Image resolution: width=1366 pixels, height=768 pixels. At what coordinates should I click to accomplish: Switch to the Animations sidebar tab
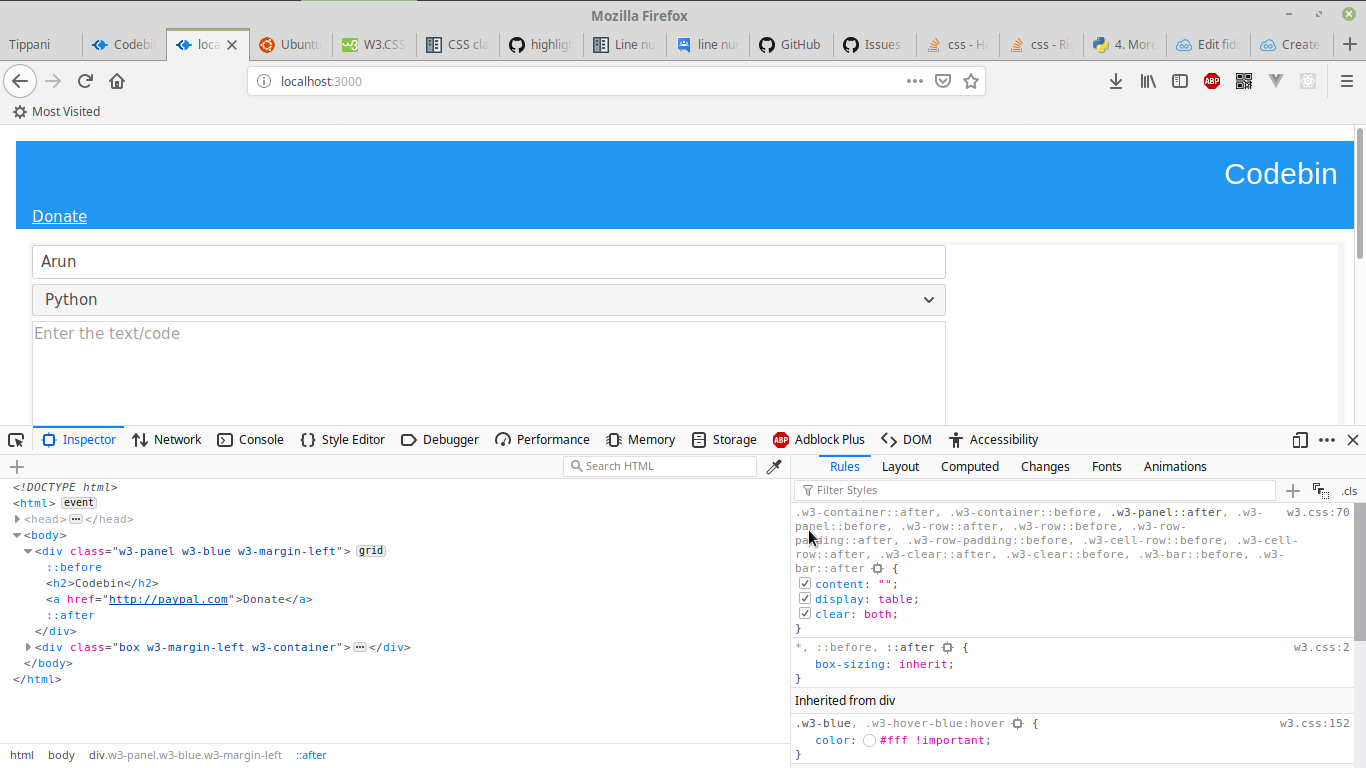1175,467
